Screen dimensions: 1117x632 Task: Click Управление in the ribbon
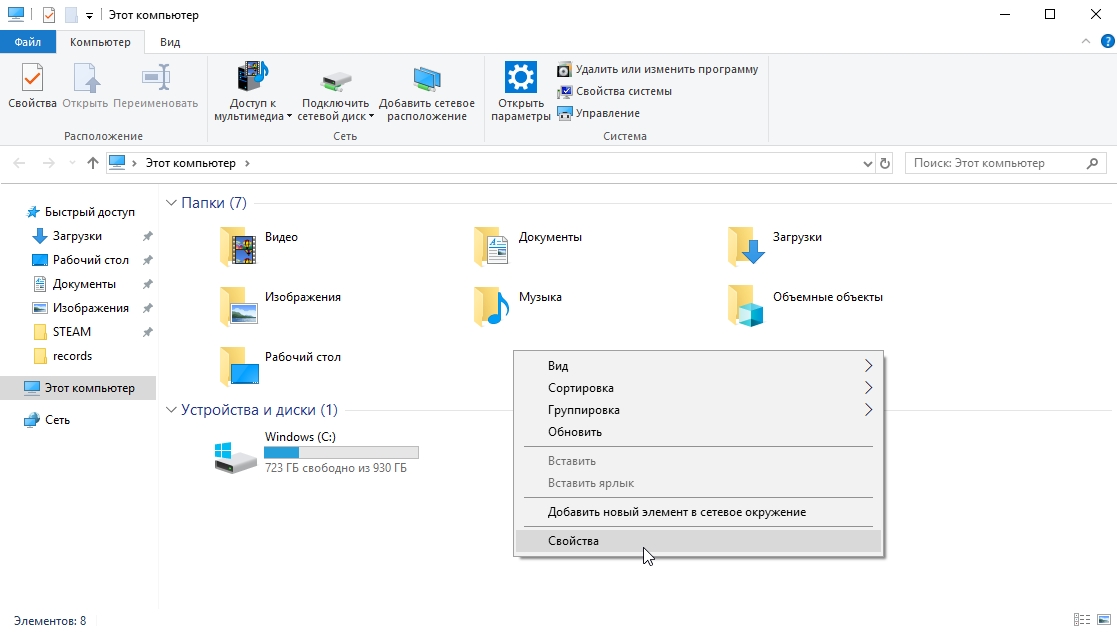click(x=598, y=113)
